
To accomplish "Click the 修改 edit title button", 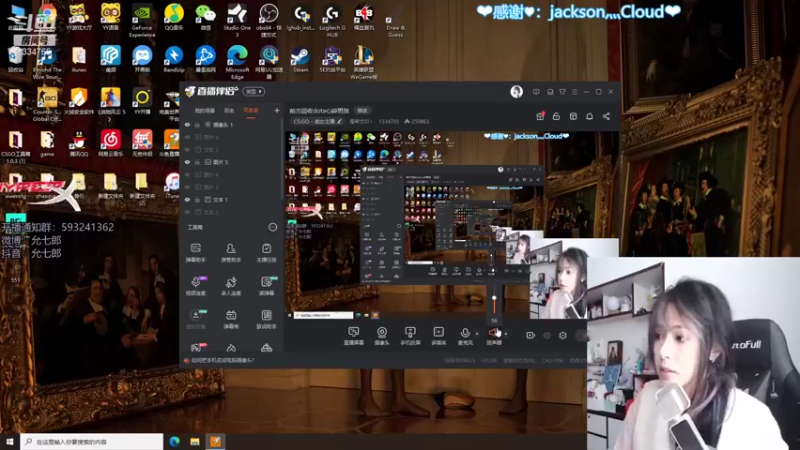I will click(362, 110).
